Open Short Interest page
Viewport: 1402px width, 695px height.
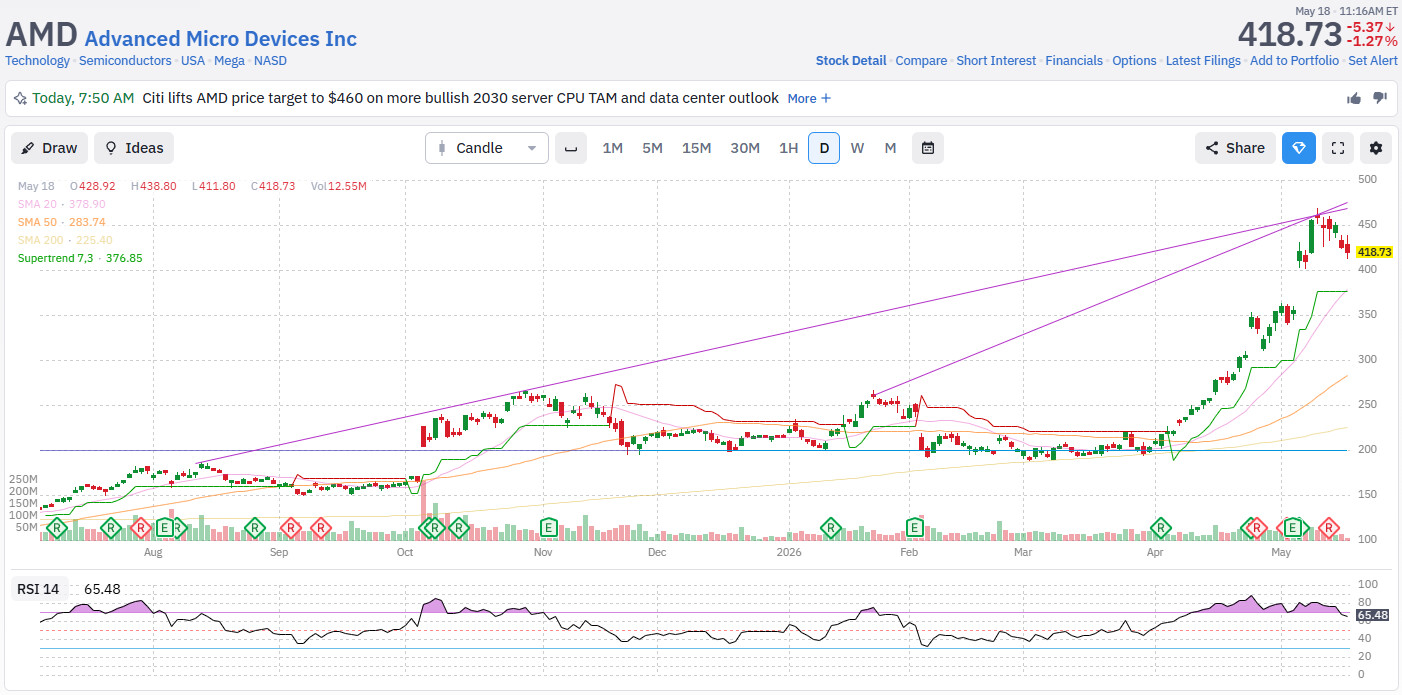(x=996, y=61)
